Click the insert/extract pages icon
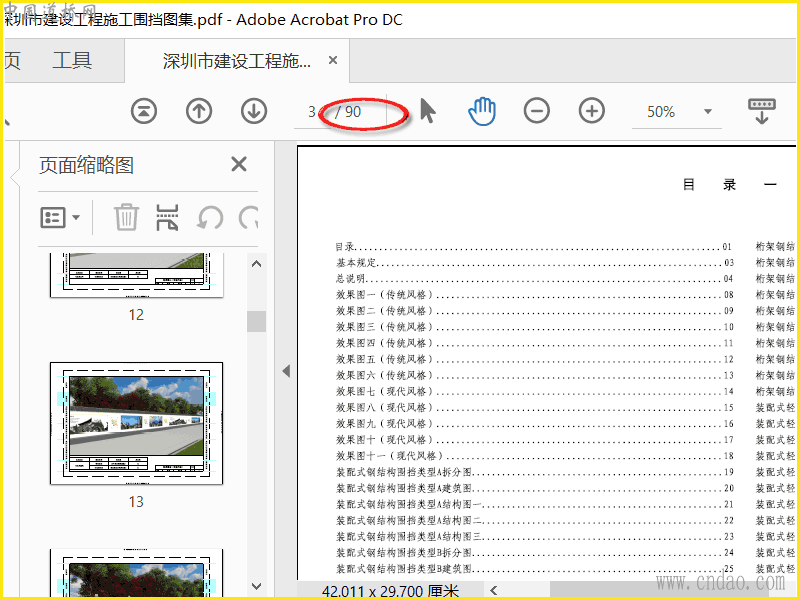Image resolution: width=800 pixels, height=600 pixels. 167,217
